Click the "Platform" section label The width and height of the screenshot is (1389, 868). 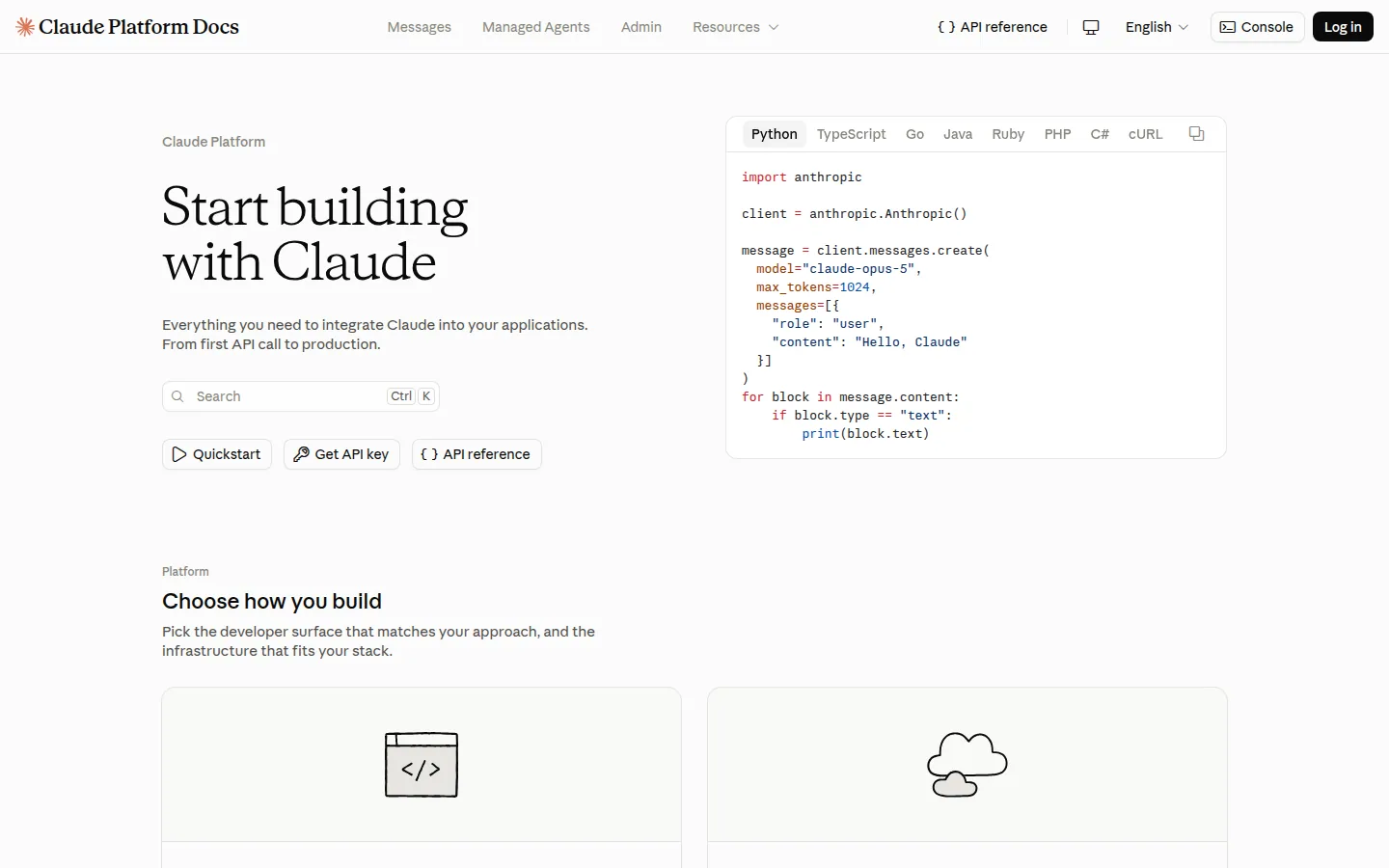coord(185,572)
